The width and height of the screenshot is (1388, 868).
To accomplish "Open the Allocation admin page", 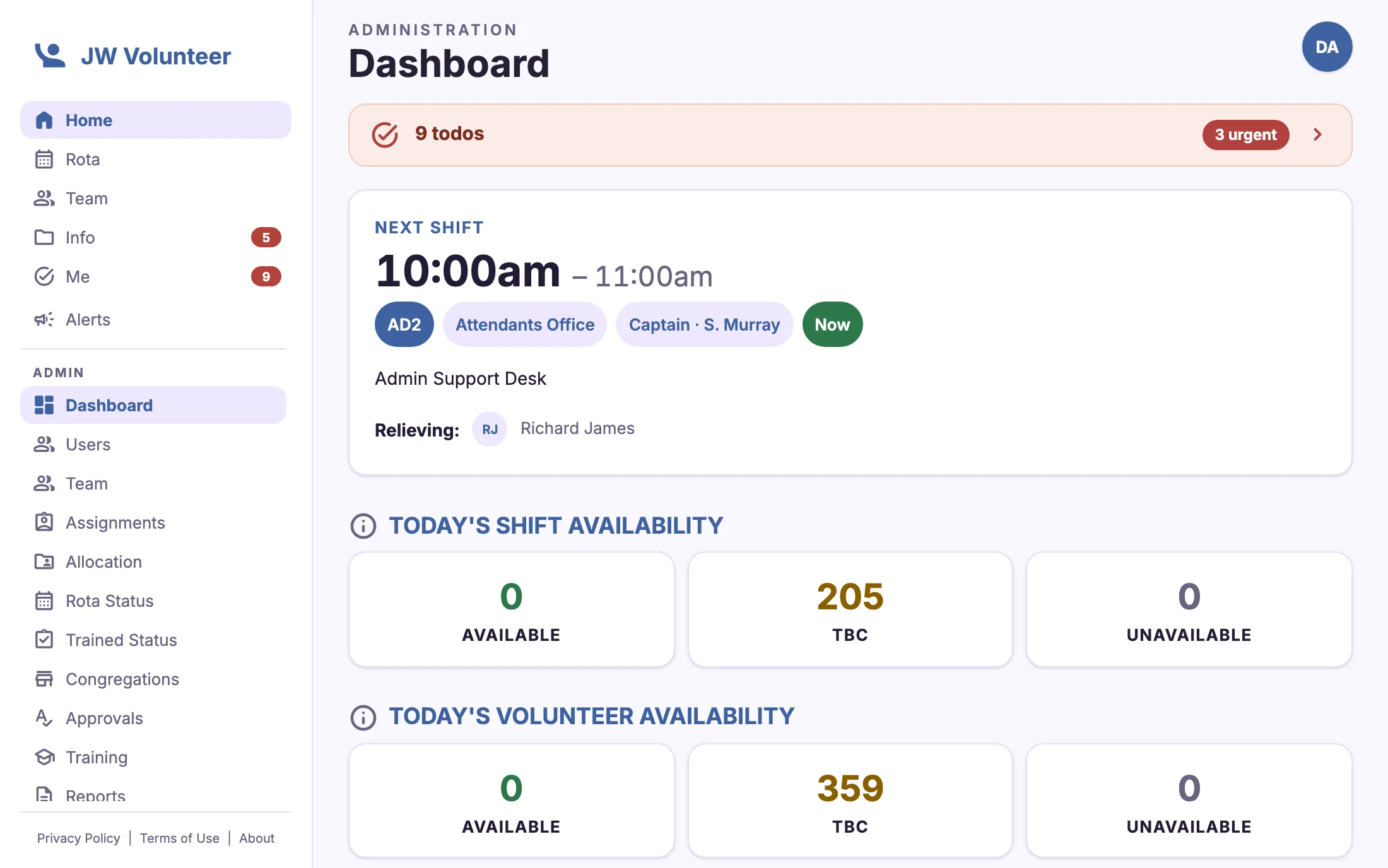I will tap(153, 561).
